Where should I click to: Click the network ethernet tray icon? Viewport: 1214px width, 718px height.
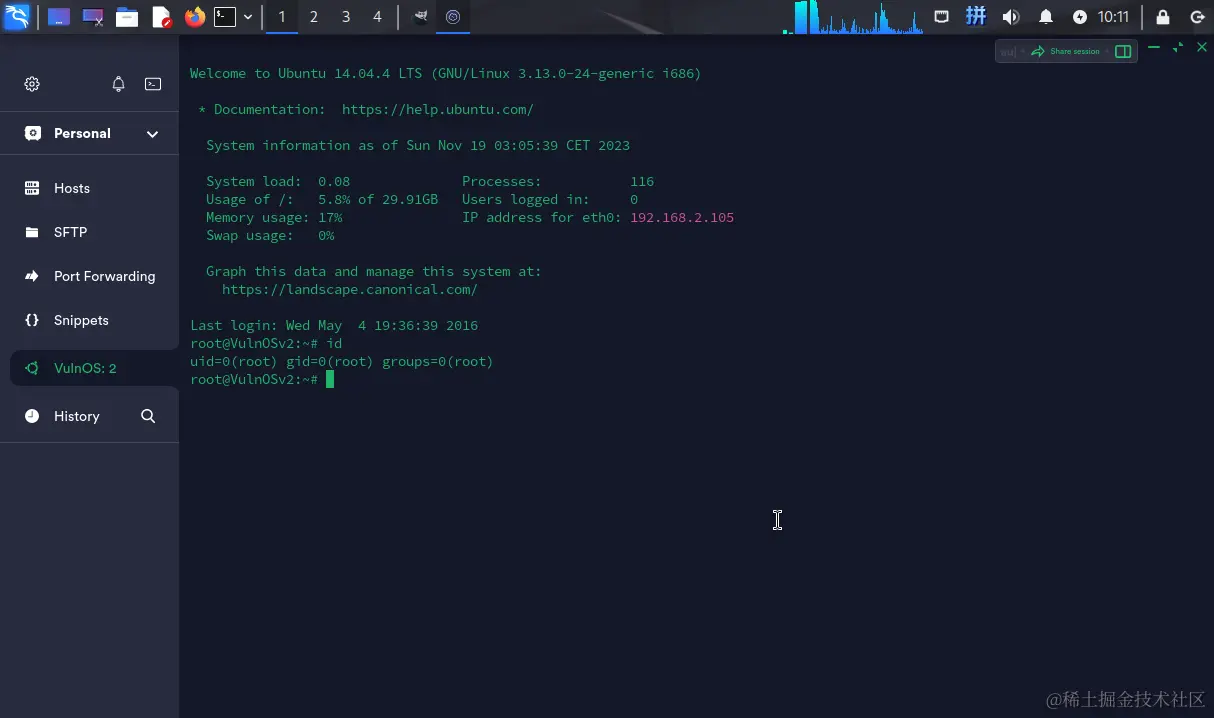[942, 16]
